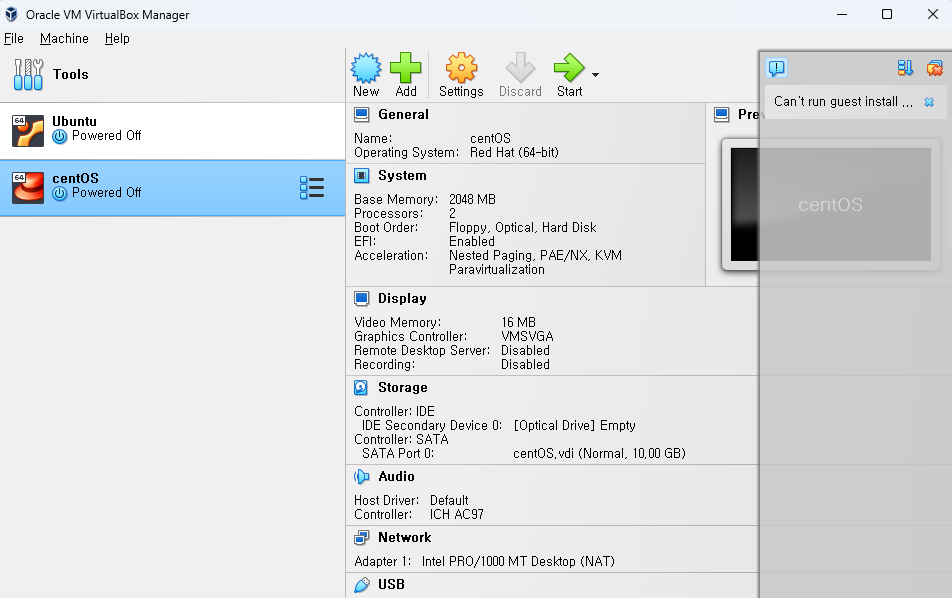
Task: Select the Tools entry in sidebar
Action: tap(172, 75)
